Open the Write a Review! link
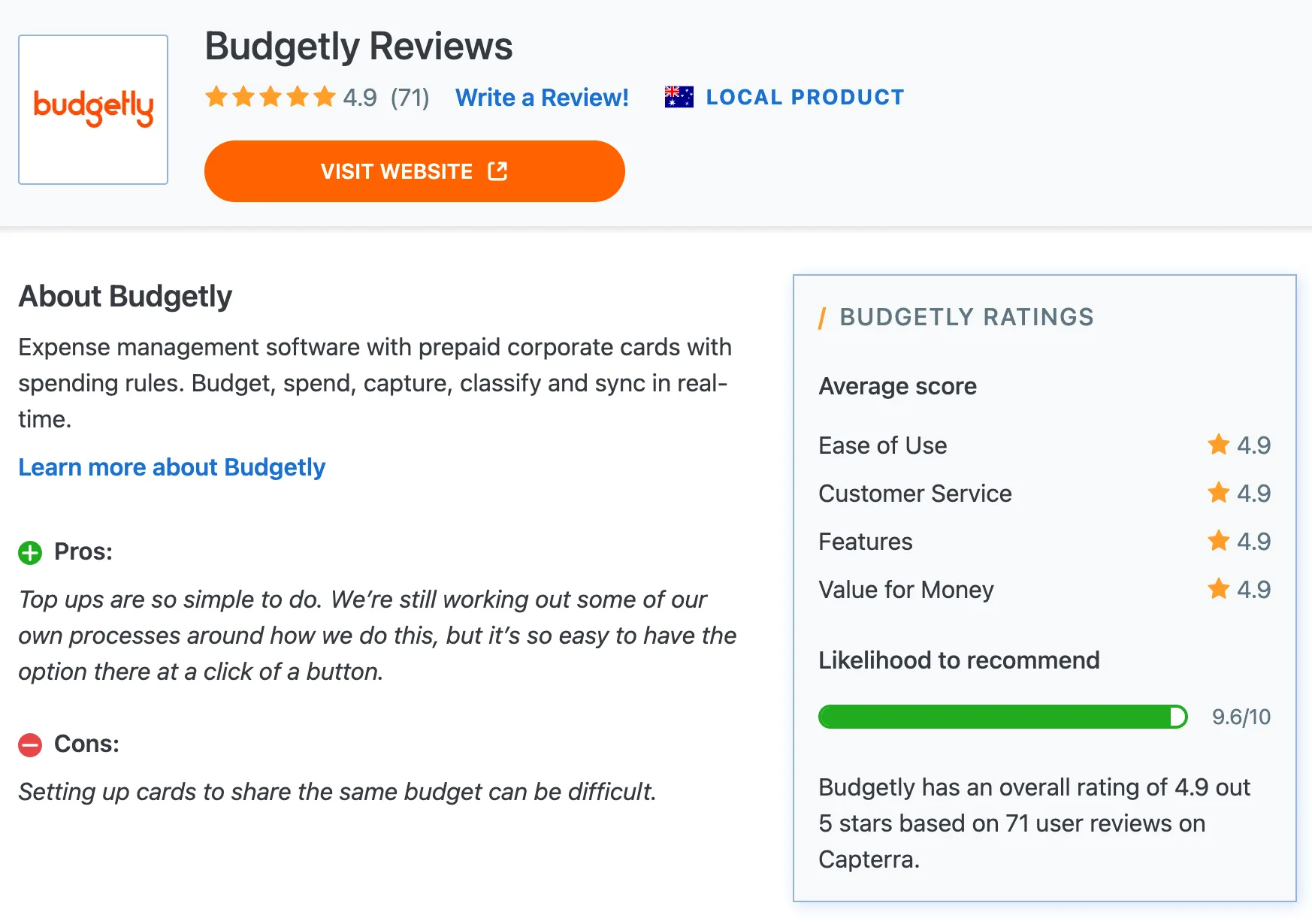The image size is (1312, 924). point(542,98)
